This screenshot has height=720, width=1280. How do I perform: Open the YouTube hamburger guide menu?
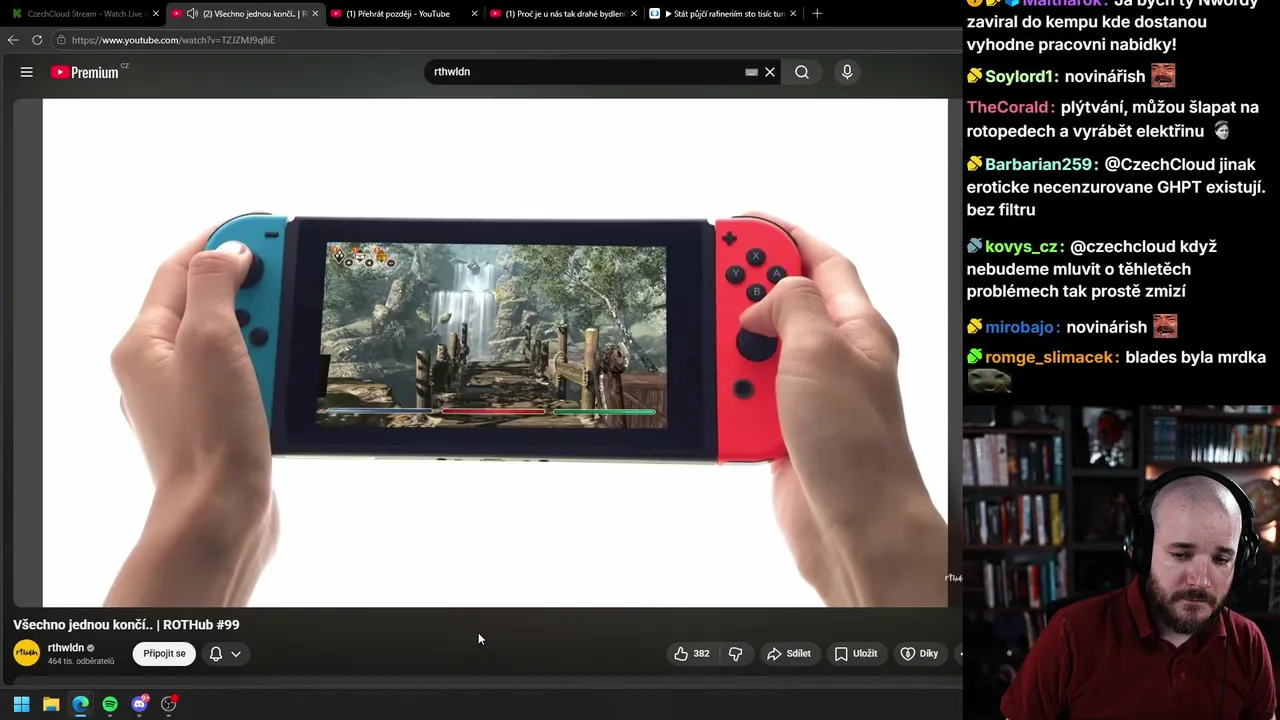click(x=27, y=72)
